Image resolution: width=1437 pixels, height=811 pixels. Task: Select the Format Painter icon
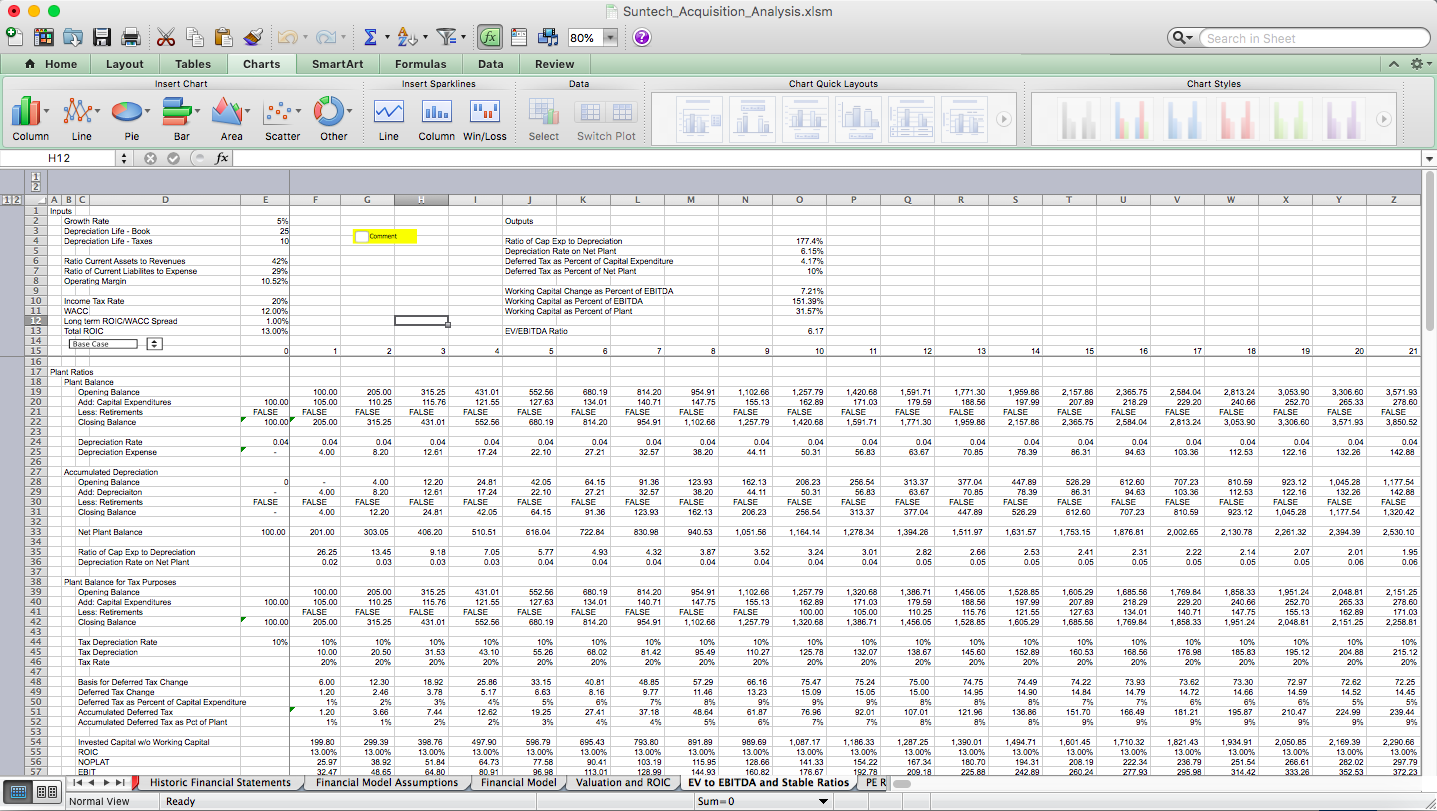[251, 36]
